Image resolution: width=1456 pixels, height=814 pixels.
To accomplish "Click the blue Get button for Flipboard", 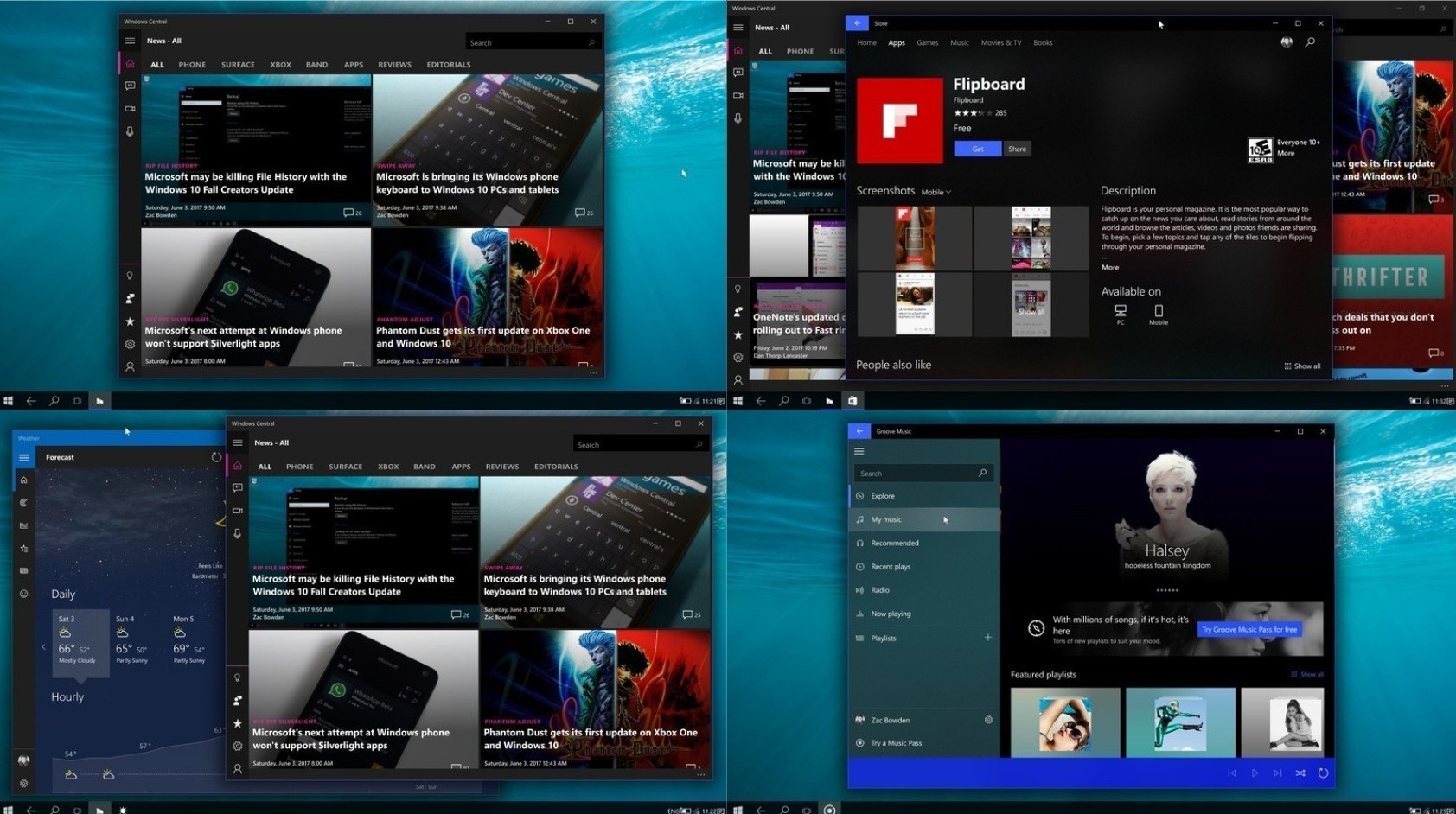I will click(977, 149).
